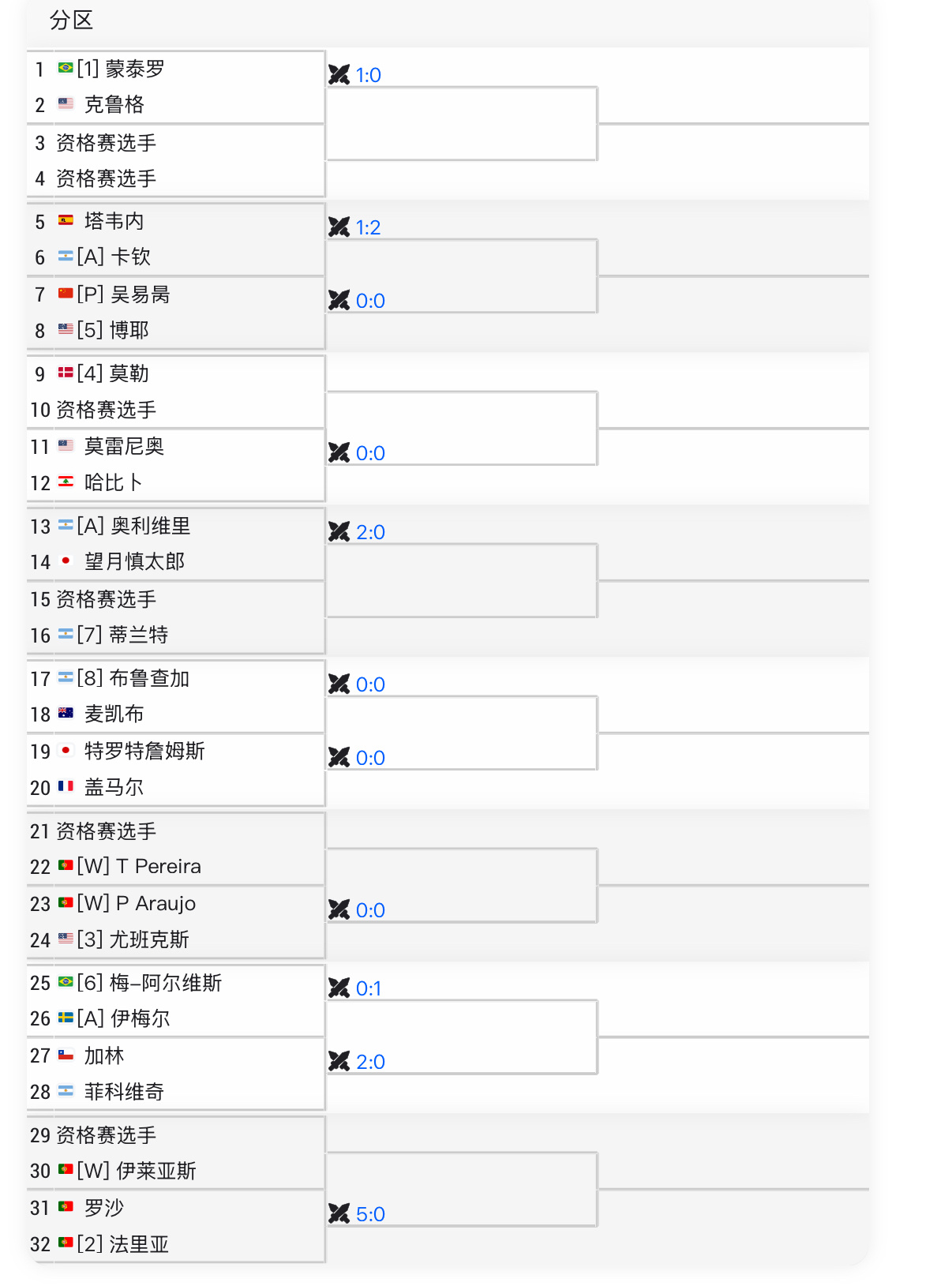This screenshot has width=952, height=1286.
Task: Select player 法里亚 in row 32
Action: point(139,1244)
